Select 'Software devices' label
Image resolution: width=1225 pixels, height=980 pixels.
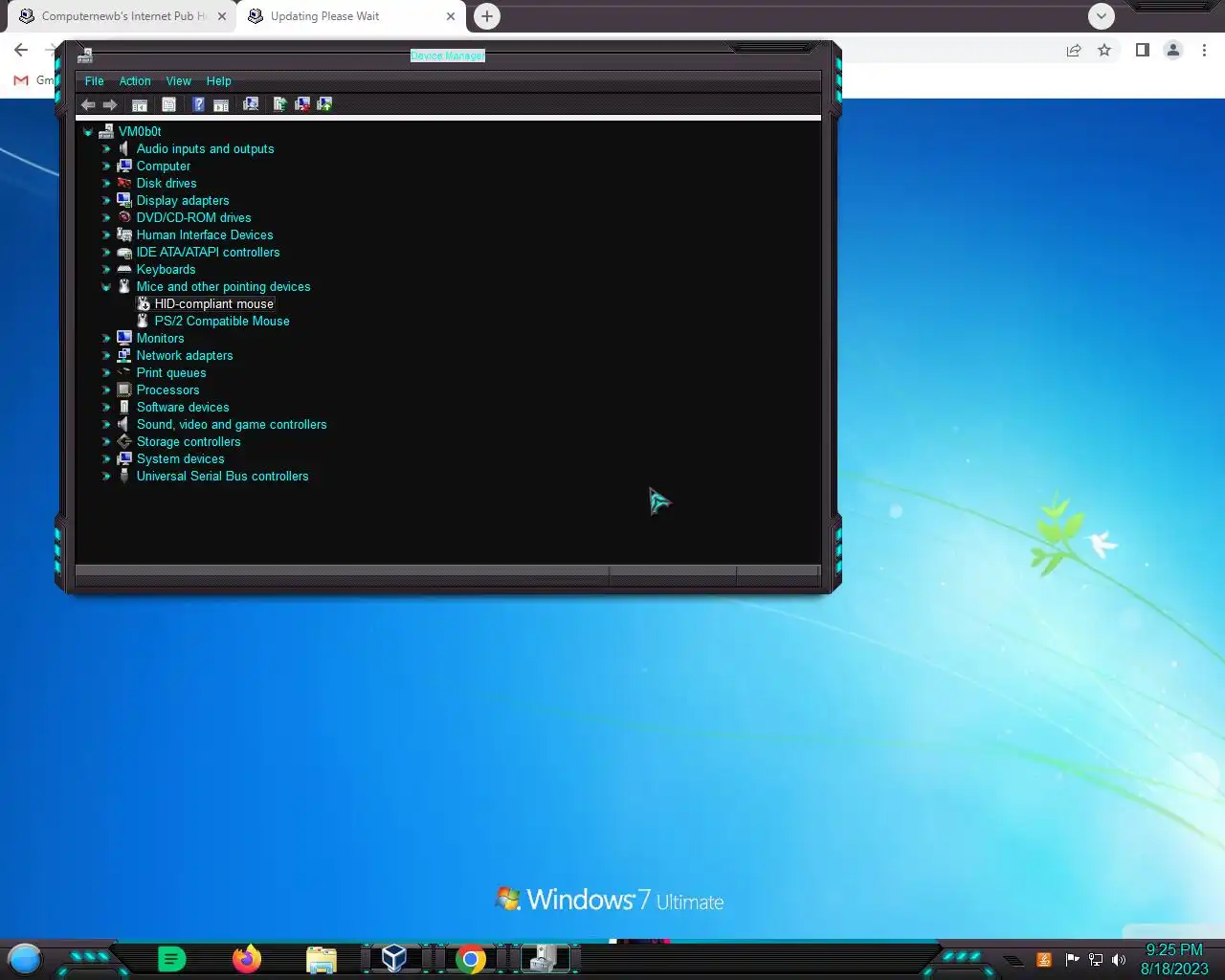pos(183,408)
